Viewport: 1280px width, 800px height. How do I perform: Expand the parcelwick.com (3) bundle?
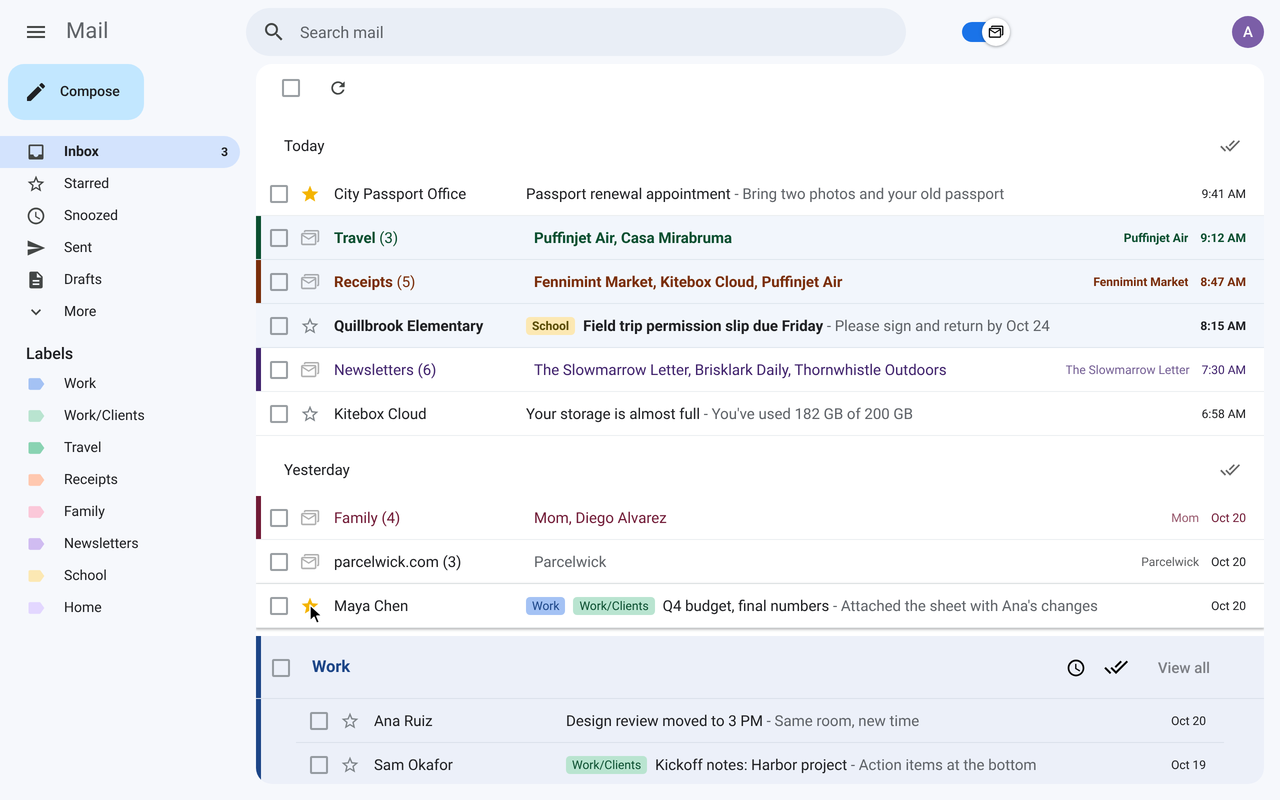tap(760, 562)
